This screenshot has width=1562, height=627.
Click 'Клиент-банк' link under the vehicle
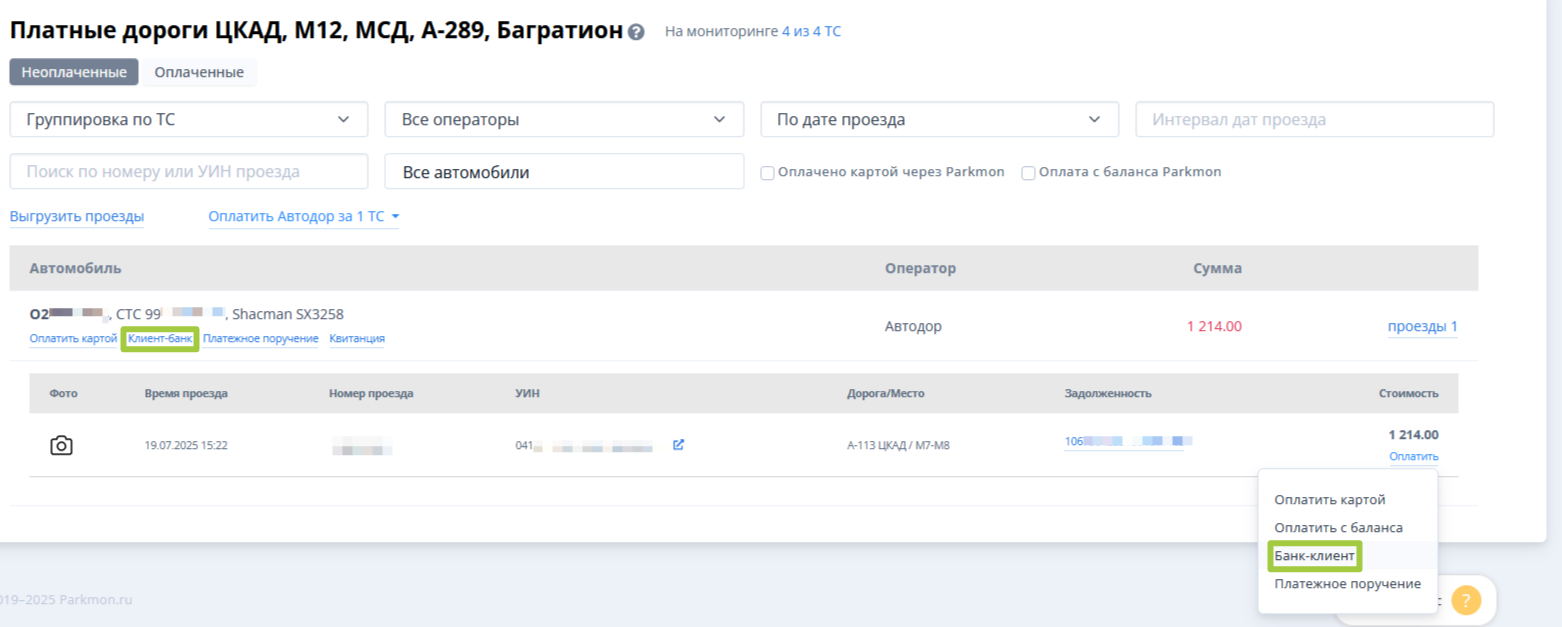pyautogui.click(x=160, y=339)
